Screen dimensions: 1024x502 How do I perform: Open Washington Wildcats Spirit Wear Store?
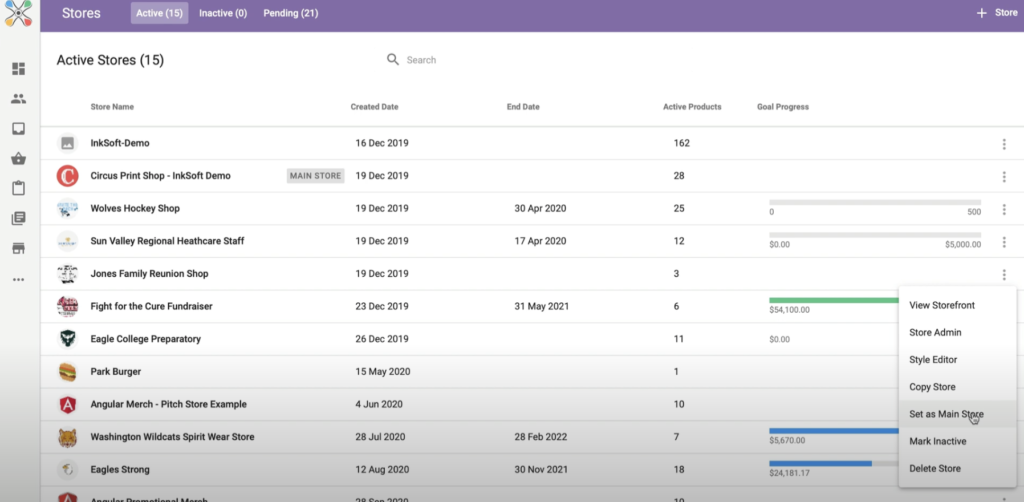pyautogui.click(x=172, y=437)
